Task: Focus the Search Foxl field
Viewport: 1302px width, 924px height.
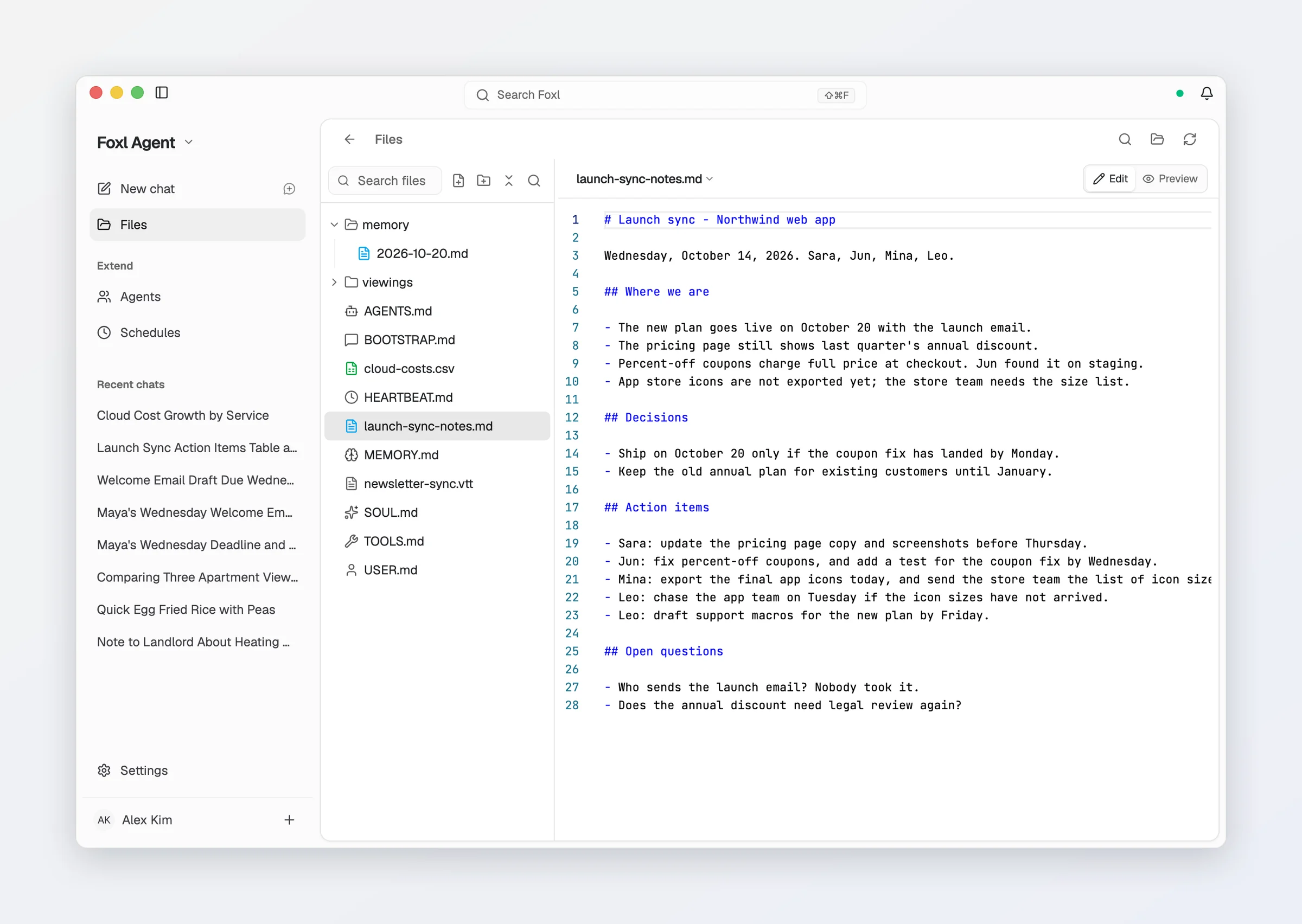Action: coord(665,95)
